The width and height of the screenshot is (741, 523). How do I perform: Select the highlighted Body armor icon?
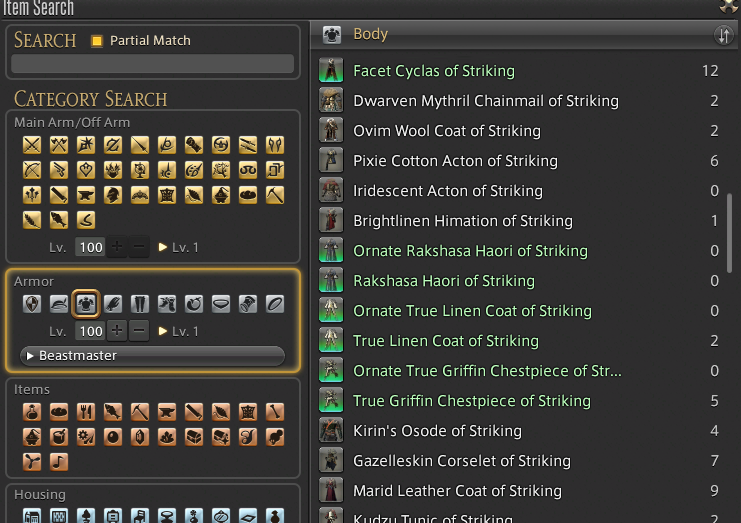coord(86,304)
